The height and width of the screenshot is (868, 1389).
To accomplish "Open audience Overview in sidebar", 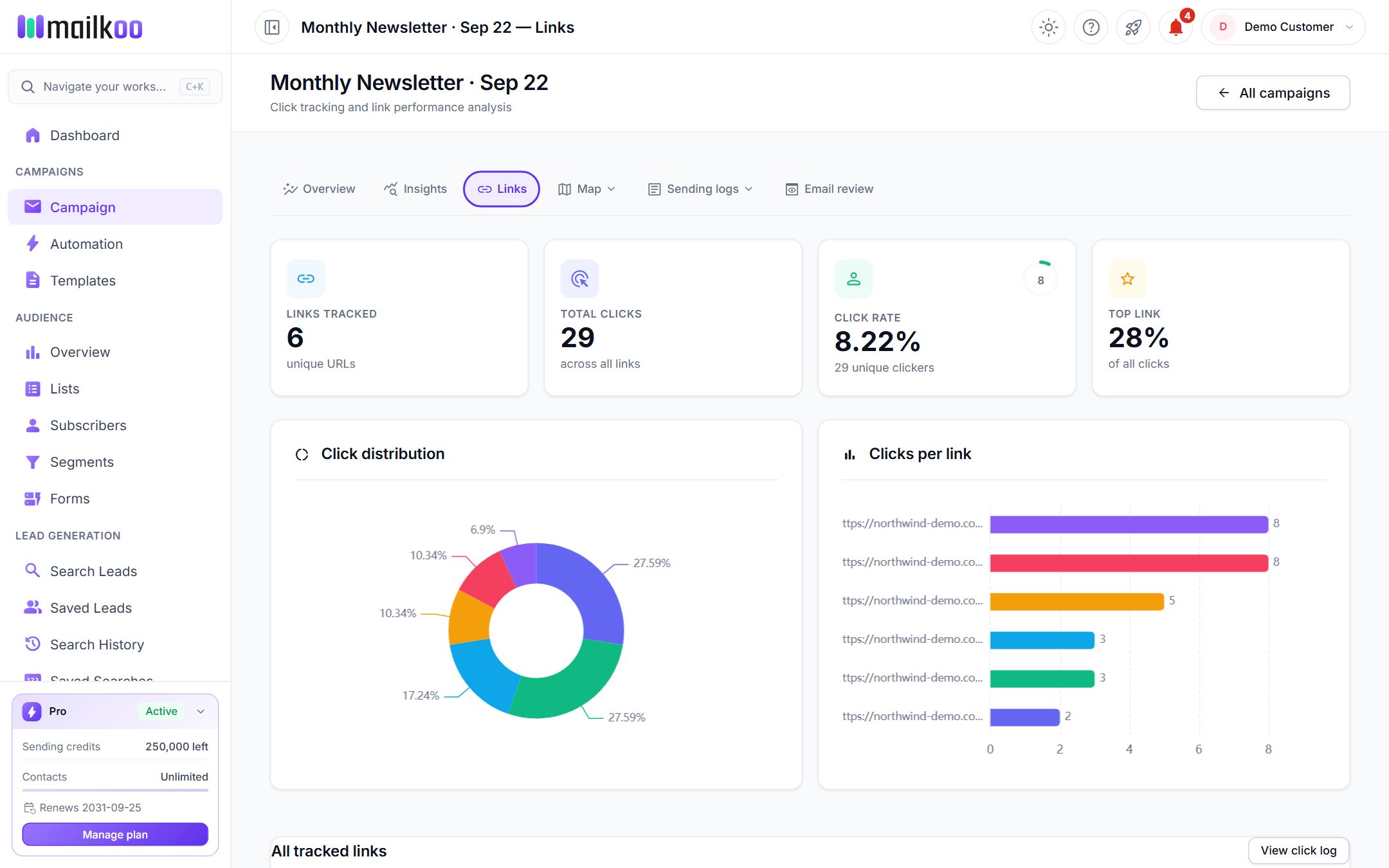I will pyautogui.click(x=115, y=352).
